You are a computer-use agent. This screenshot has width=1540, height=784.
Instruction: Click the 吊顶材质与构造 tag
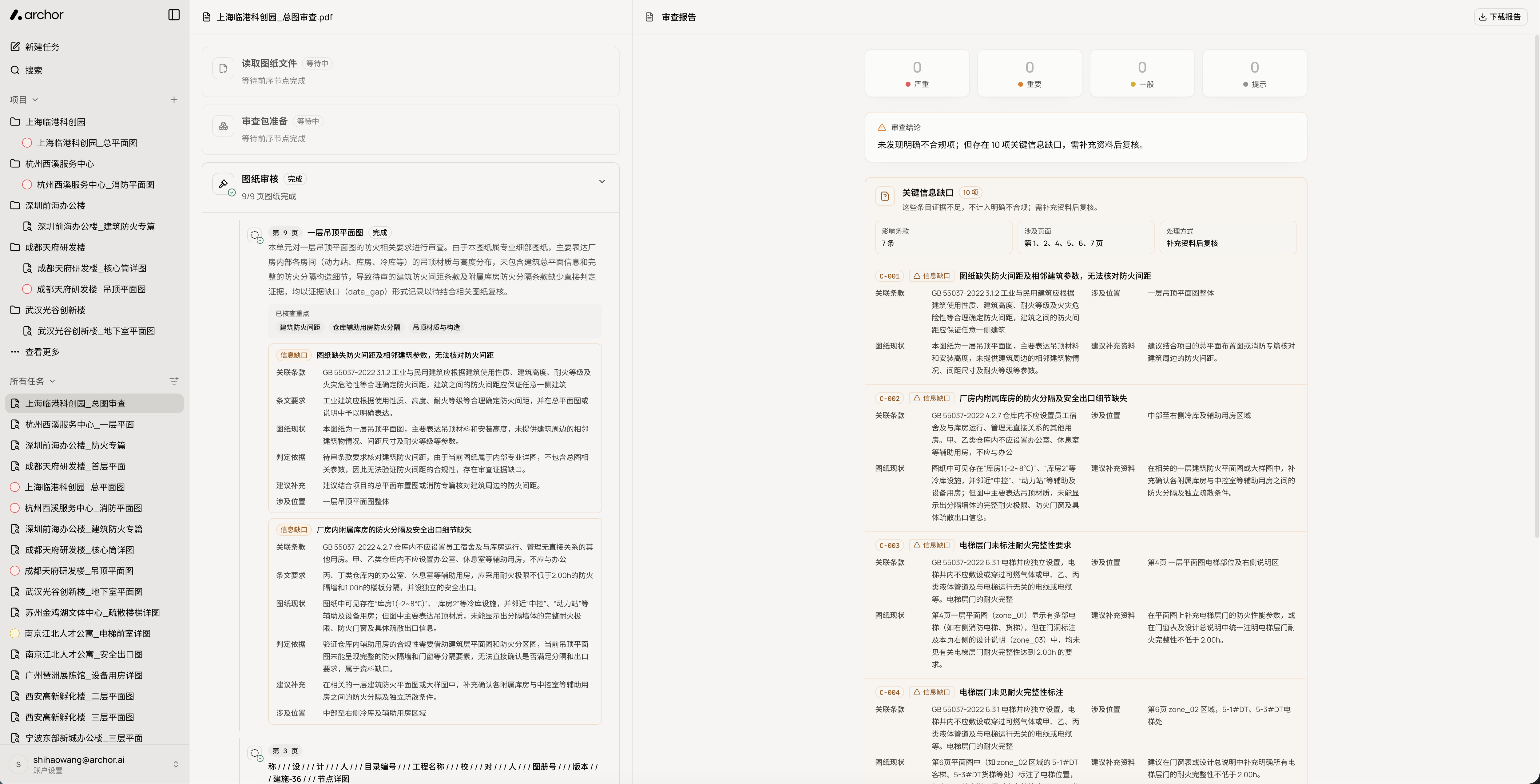pos(436,327)
